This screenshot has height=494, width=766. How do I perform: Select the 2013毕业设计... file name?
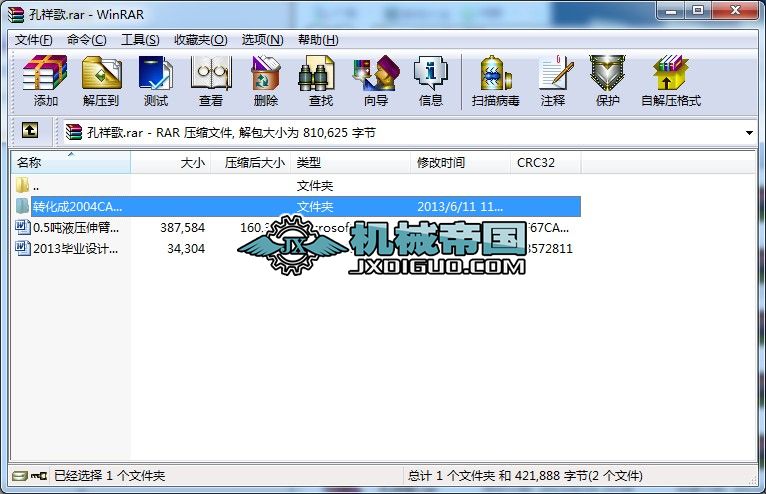(x=75, y=248)
